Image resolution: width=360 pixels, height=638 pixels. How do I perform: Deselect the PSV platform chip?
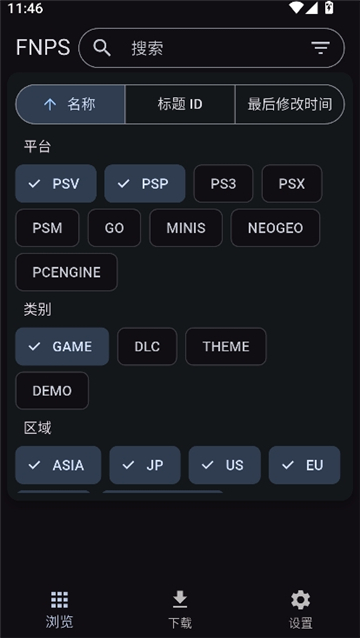tap(56, 184)
